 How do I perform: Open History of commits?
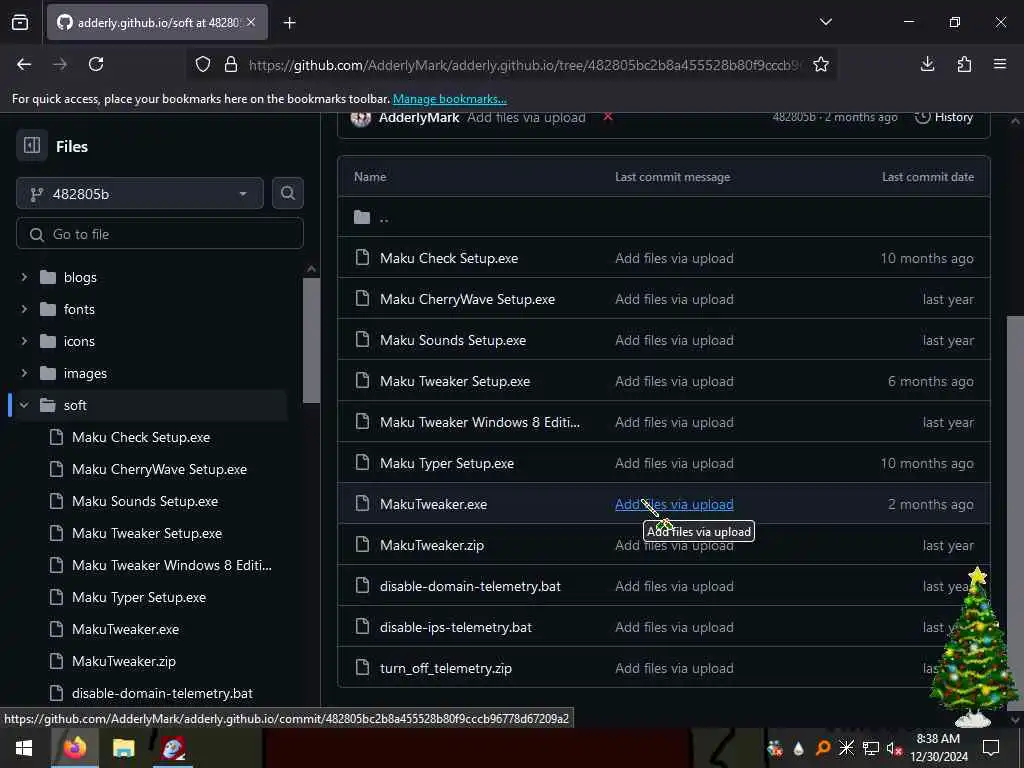[x=944, y=117]
